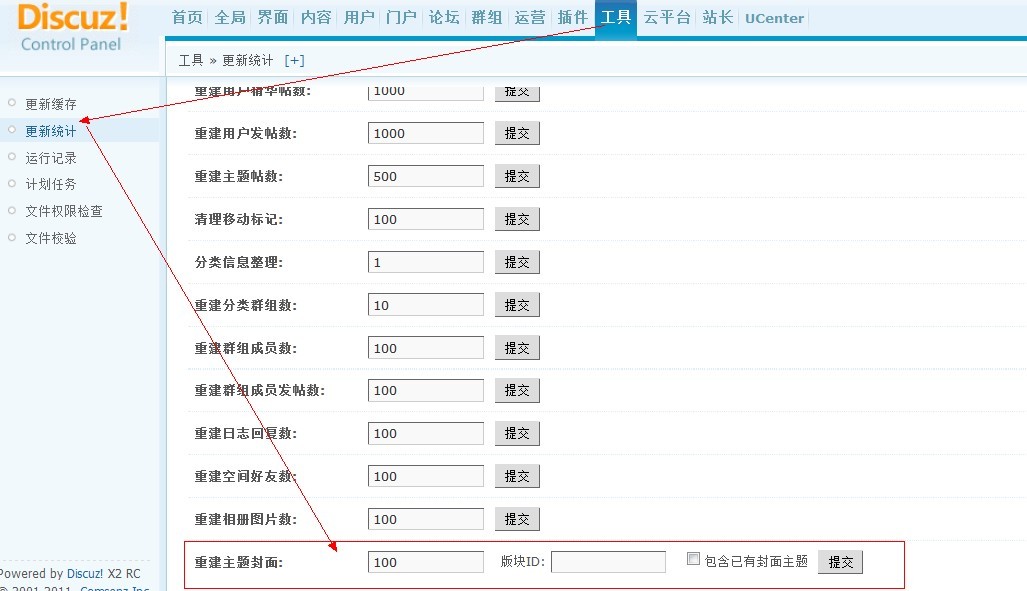Click the 重建主题封面 count input field

click(x=426, y=562)
